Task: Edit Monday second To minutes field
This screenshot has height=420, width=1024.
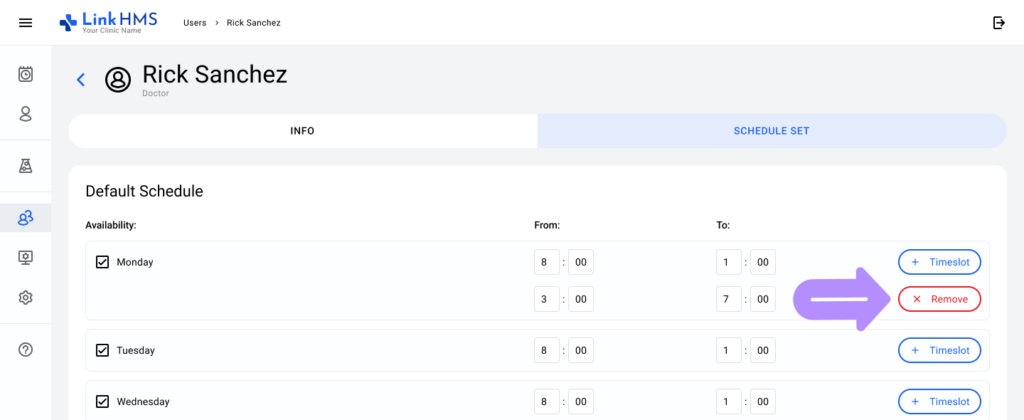Action: click(763, 299)
